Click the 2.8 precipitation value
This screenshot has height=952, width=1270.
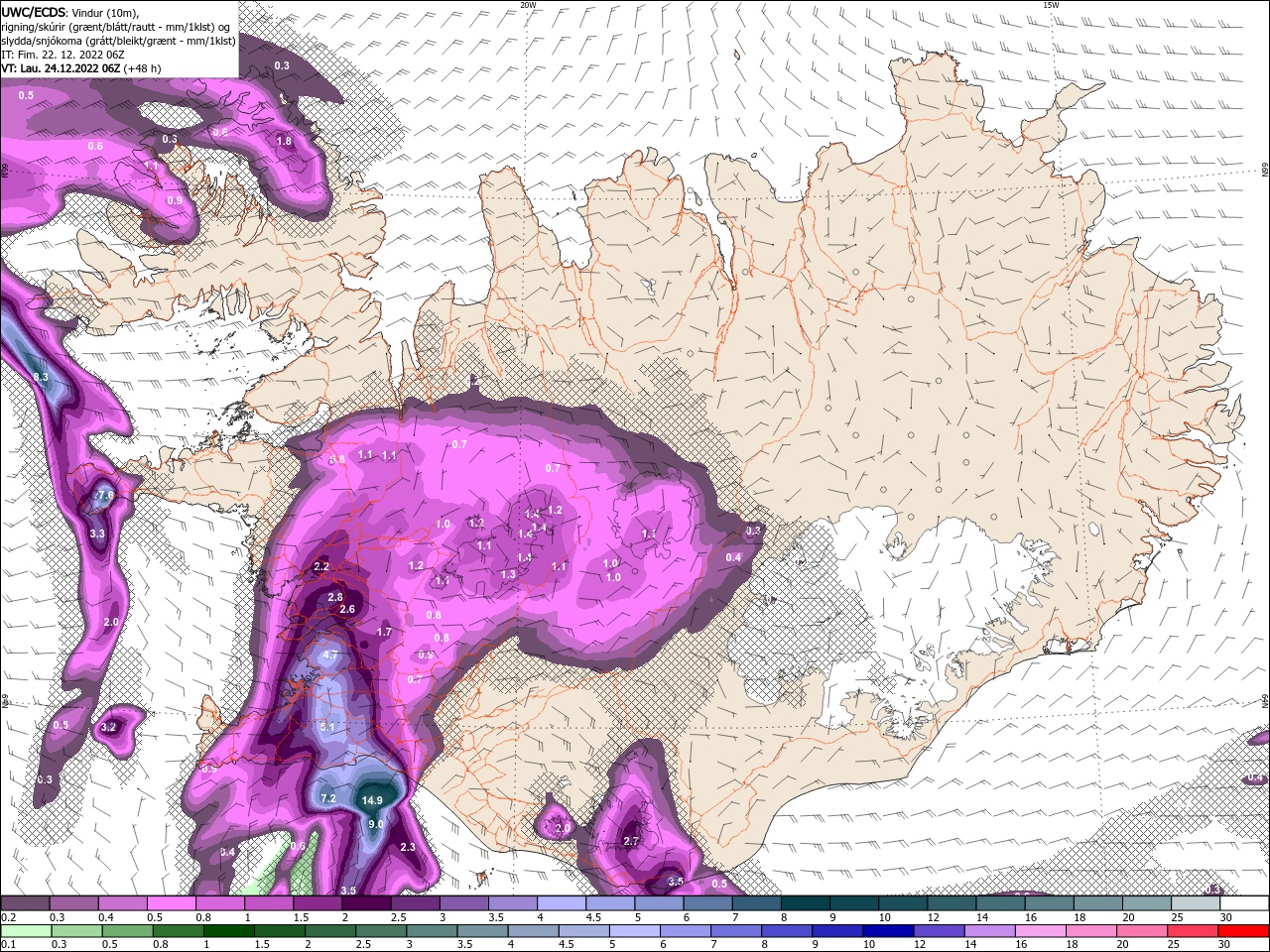pyautogui.click(x=335, y=597)
